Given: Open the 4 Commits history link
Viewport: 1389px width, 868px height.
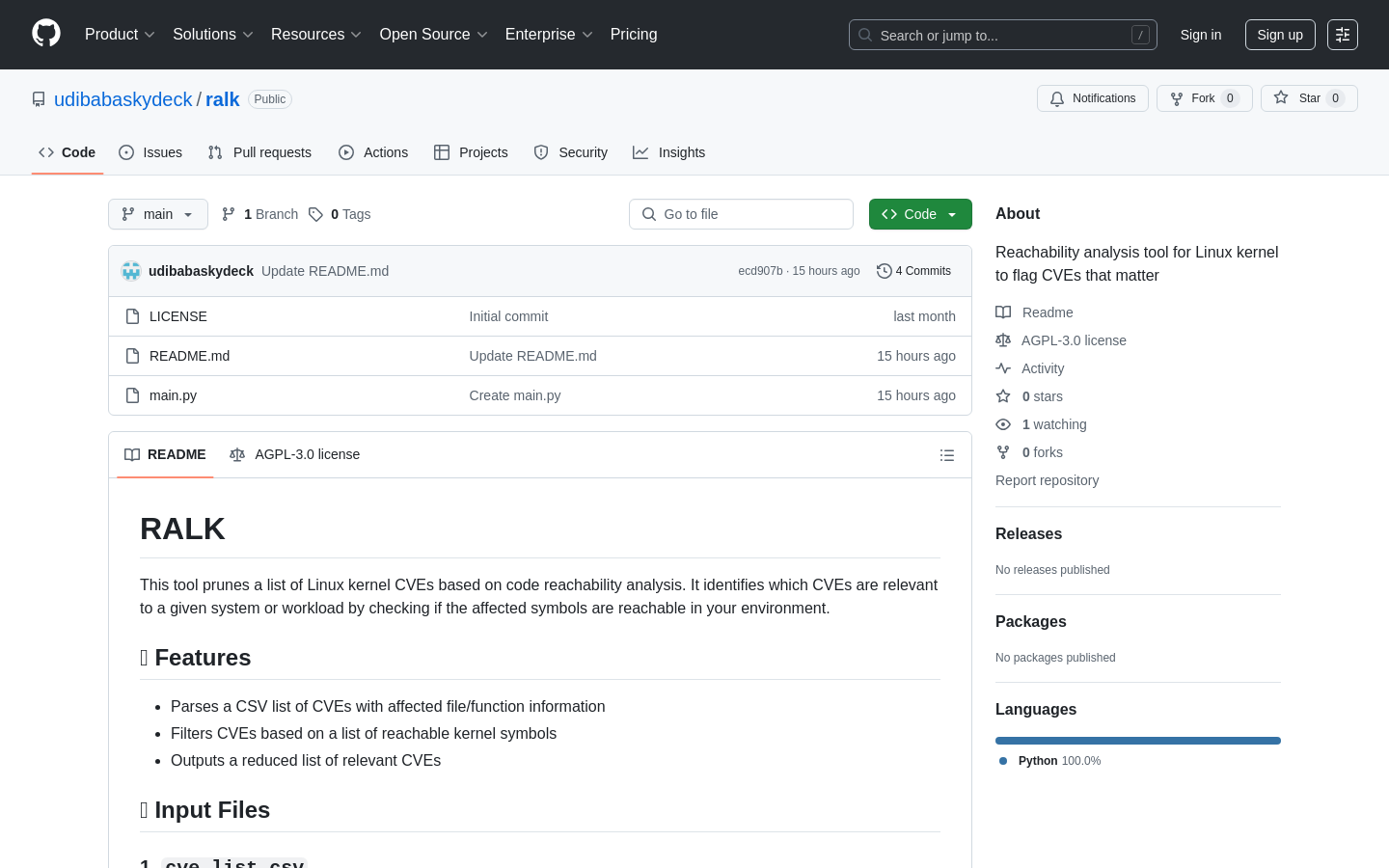Looking at the screenshot, I should tap(913, 271).
